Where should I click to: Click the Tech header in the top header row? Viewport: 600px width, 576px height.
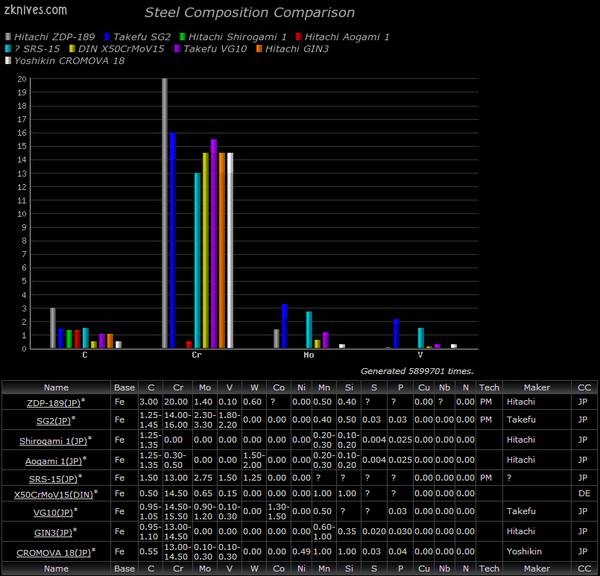point(489,386)
